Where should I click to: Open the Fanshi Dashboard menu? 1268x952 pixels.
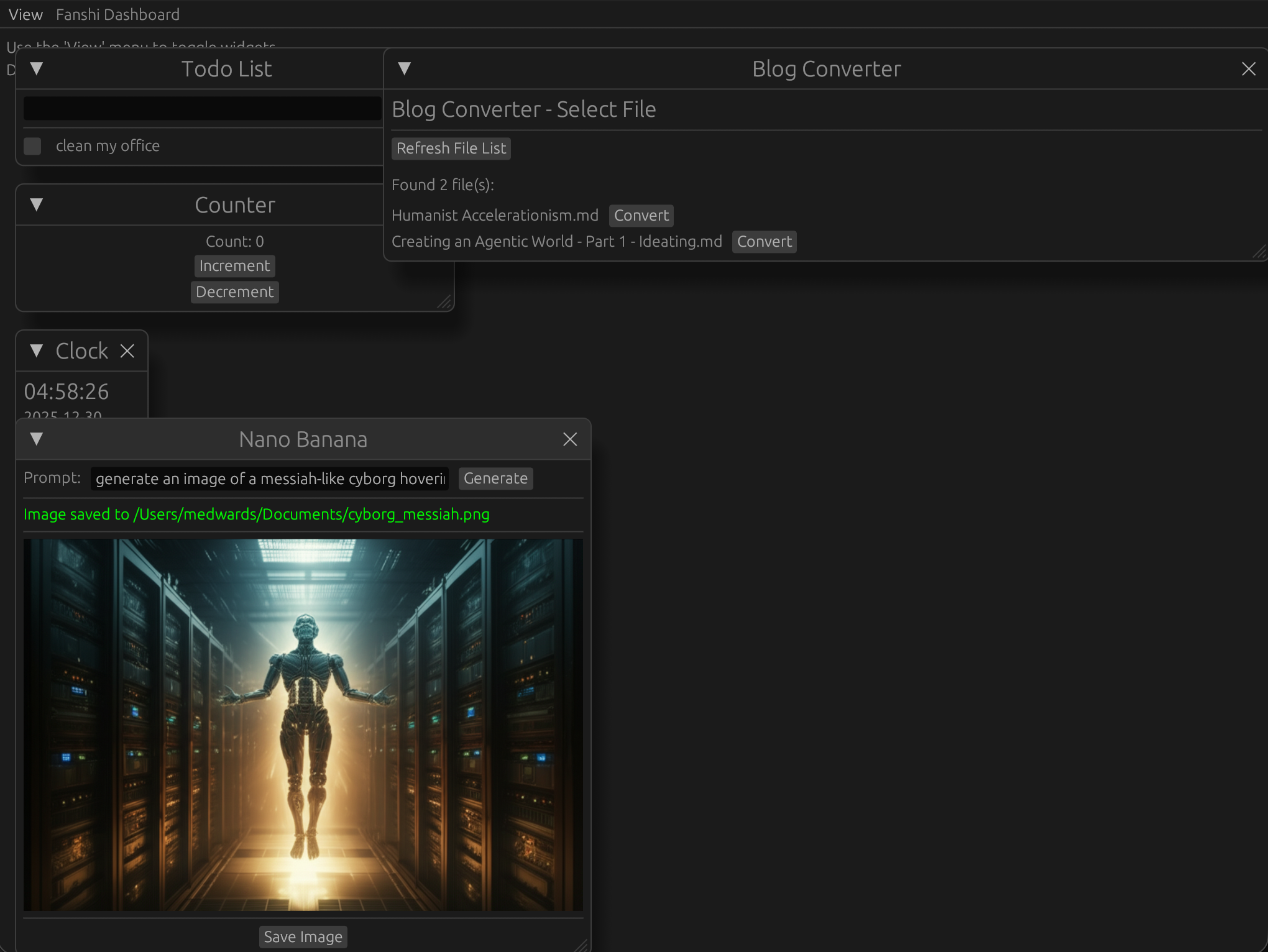click(x=117, y=14)
